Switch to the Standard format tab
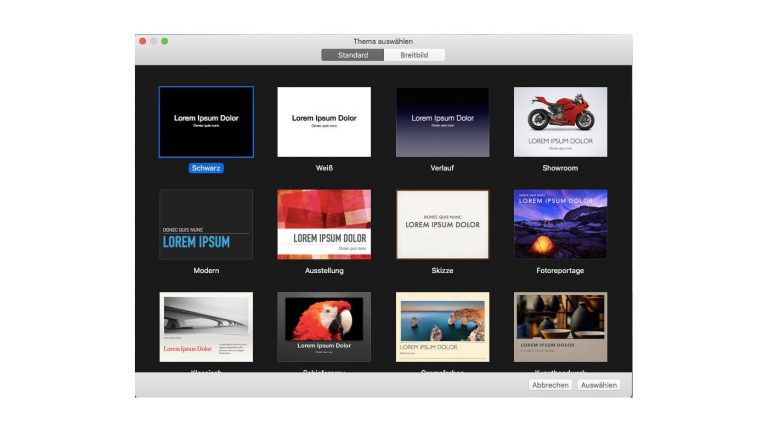This screenshot has height=432, width=768. (x=352, y=55)
